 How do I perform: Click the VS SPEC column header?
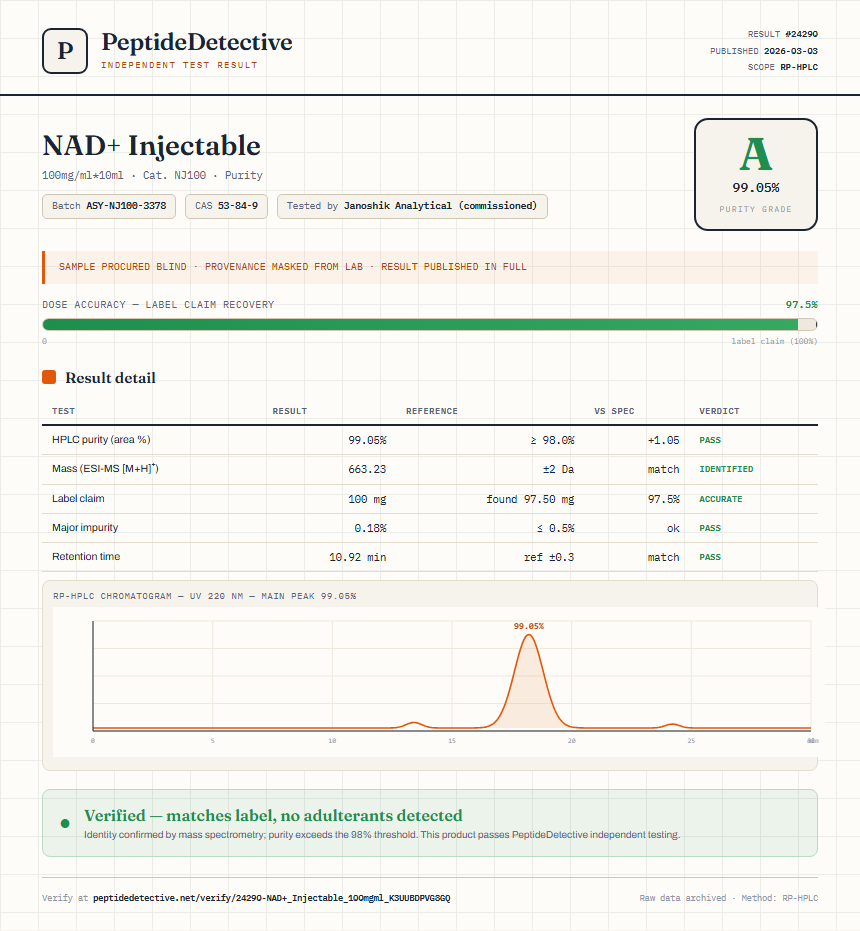tap(614, 411)
